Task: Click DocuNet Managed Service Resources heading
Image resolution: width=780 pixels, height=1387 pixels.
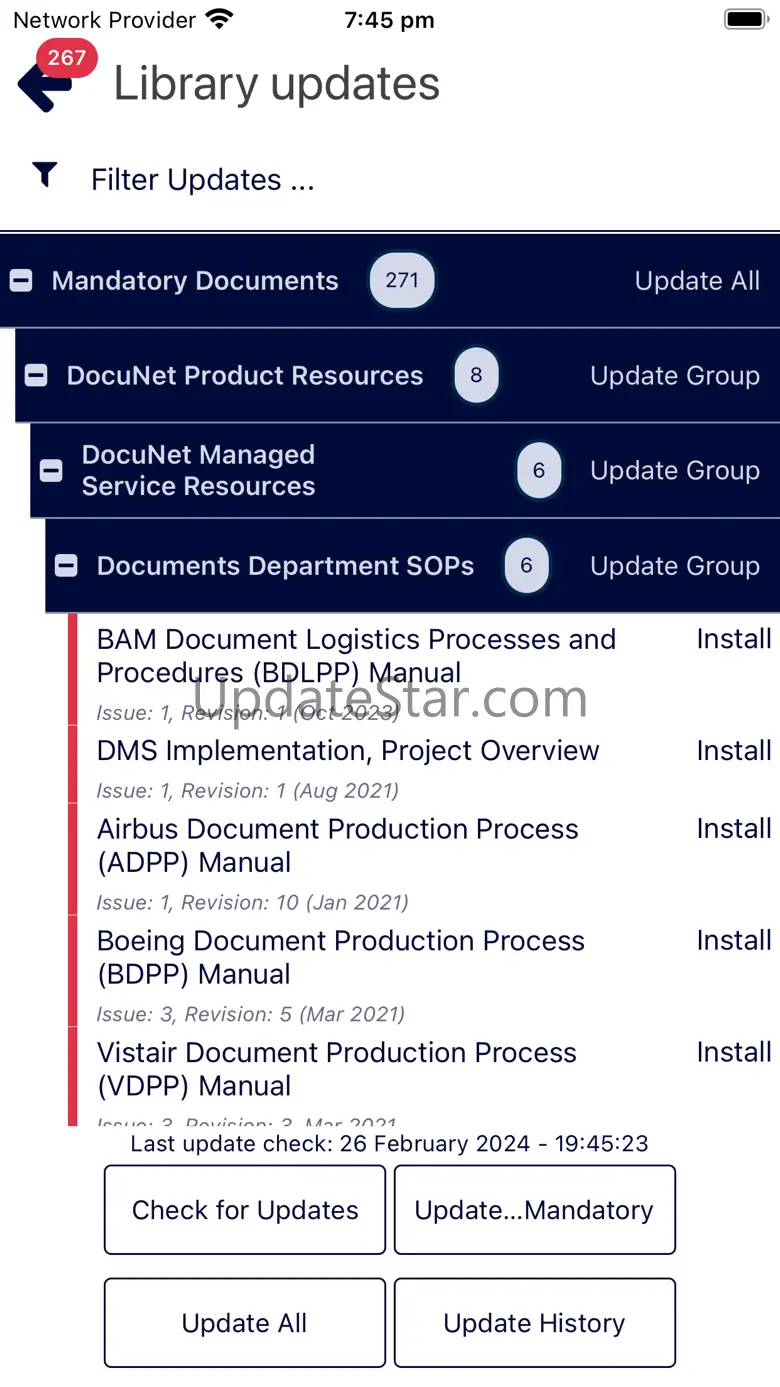Action: pos(198,470)
